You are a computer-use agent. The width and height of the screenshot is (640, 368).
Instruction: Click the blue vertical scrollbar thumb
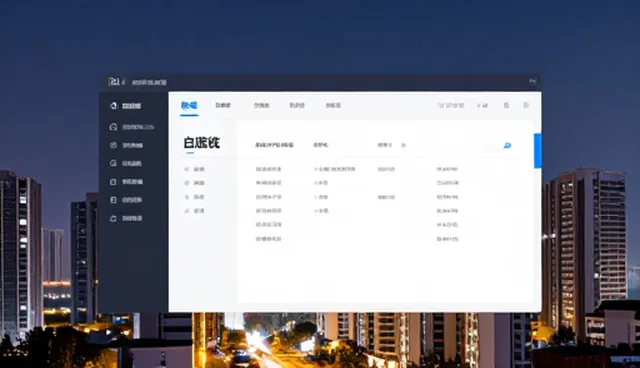pyautogui.click(x=538, y=151)
